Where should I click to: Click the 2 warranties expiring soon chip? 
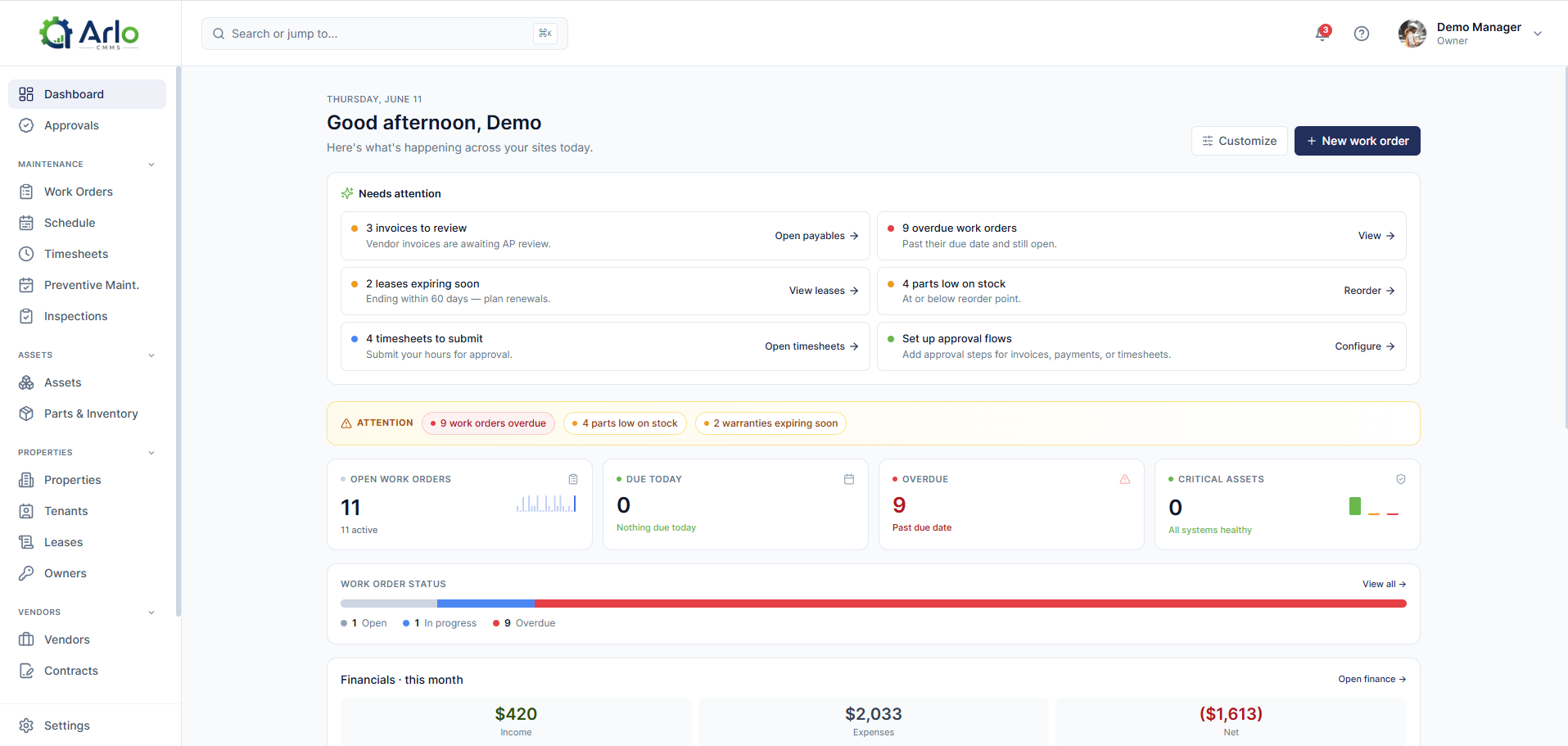(770, 423)
